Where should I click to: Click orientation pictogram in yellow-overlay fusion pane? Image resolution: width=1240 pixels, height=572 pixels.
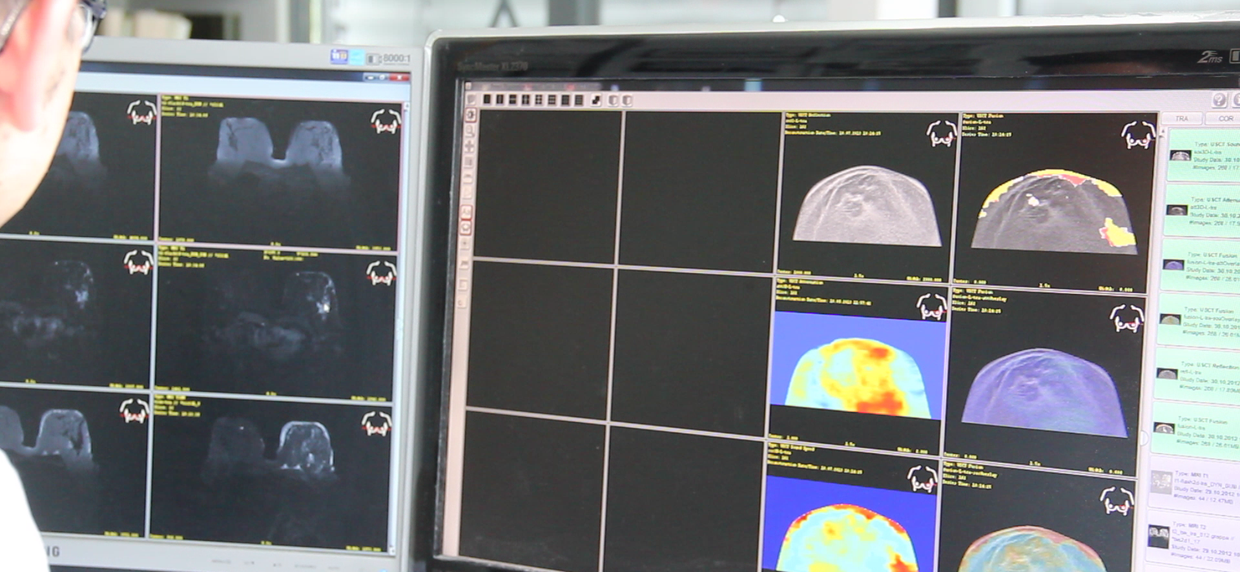pyautogui.click(x=1138, y=134)
